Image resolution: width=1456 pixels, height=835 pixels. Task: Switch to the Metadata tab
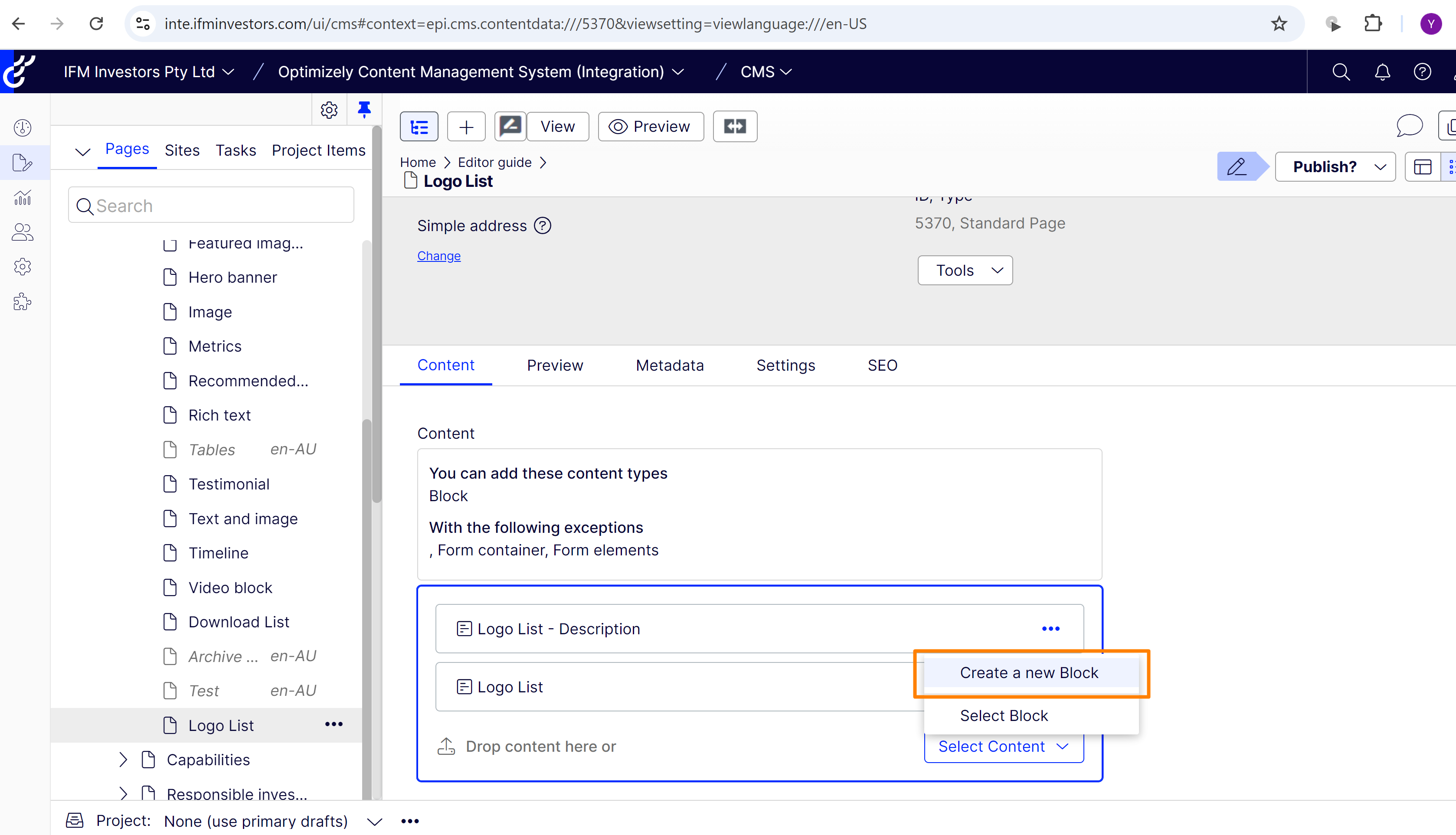tap(670, 365)
